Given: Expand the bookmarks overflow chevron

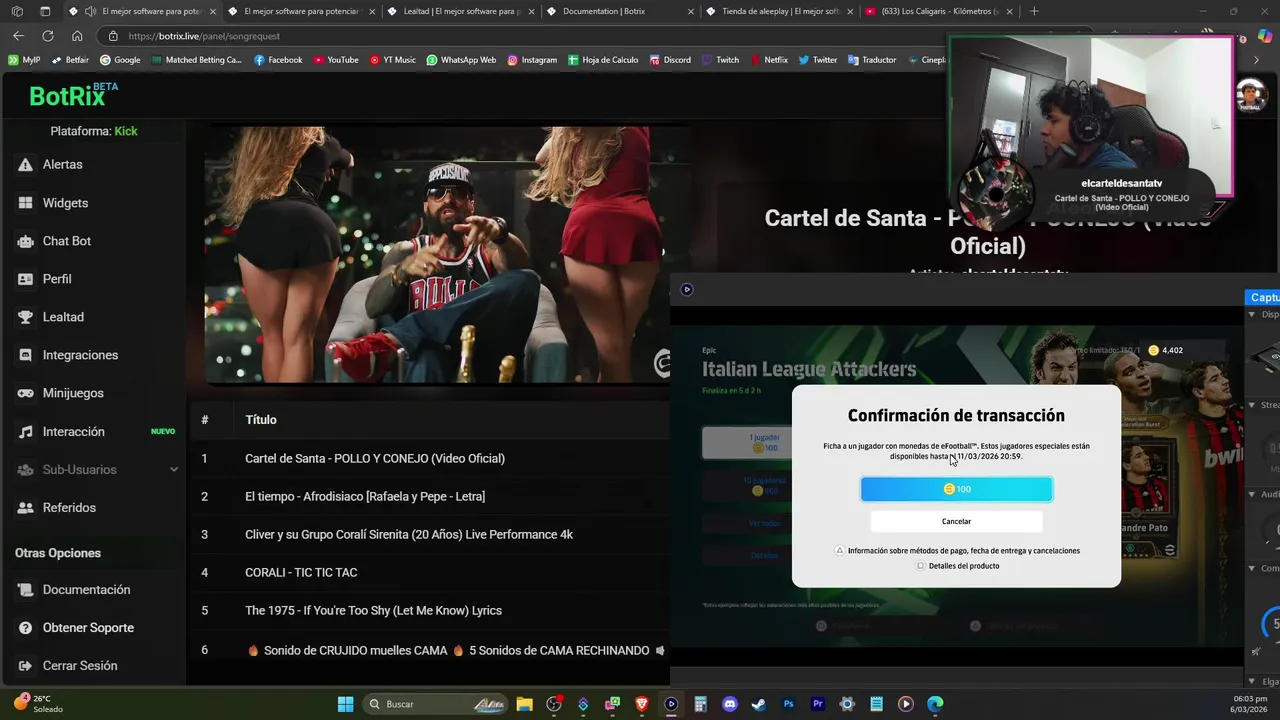Looking at the screenshot, I should 1256,60.
